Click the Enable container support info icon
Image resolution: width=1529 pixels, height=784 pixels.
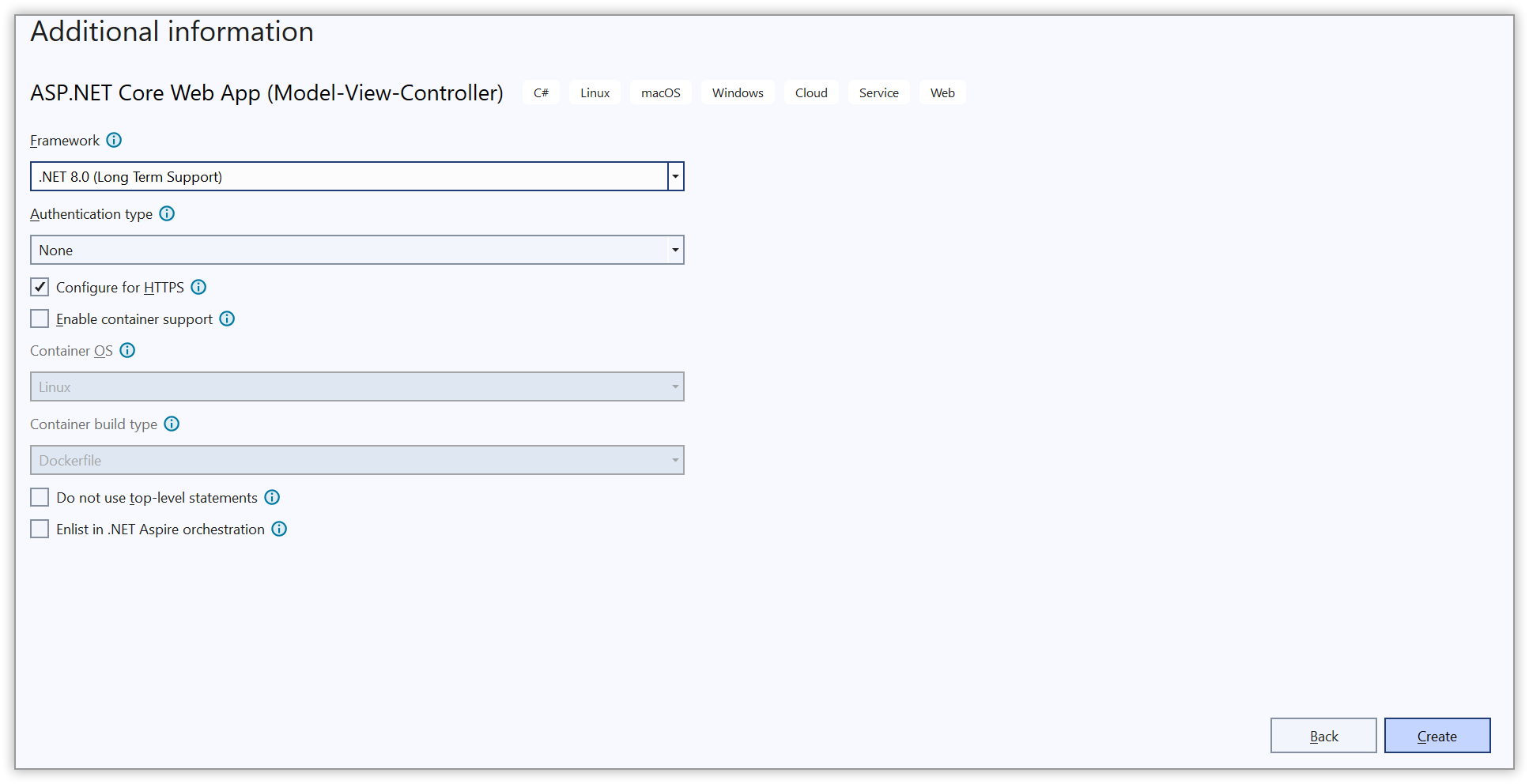click(x=227, y=318)
